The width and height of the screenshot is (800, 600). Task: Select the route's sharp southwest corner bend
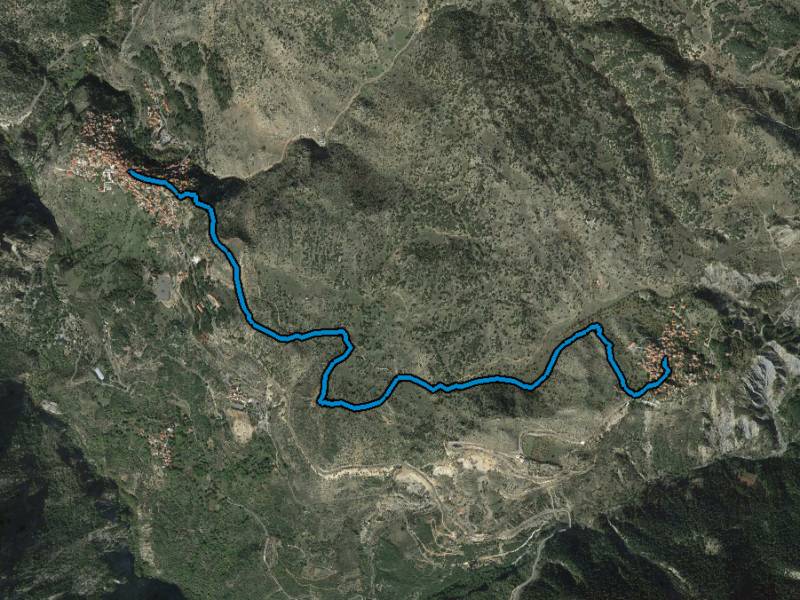[322, 402]
